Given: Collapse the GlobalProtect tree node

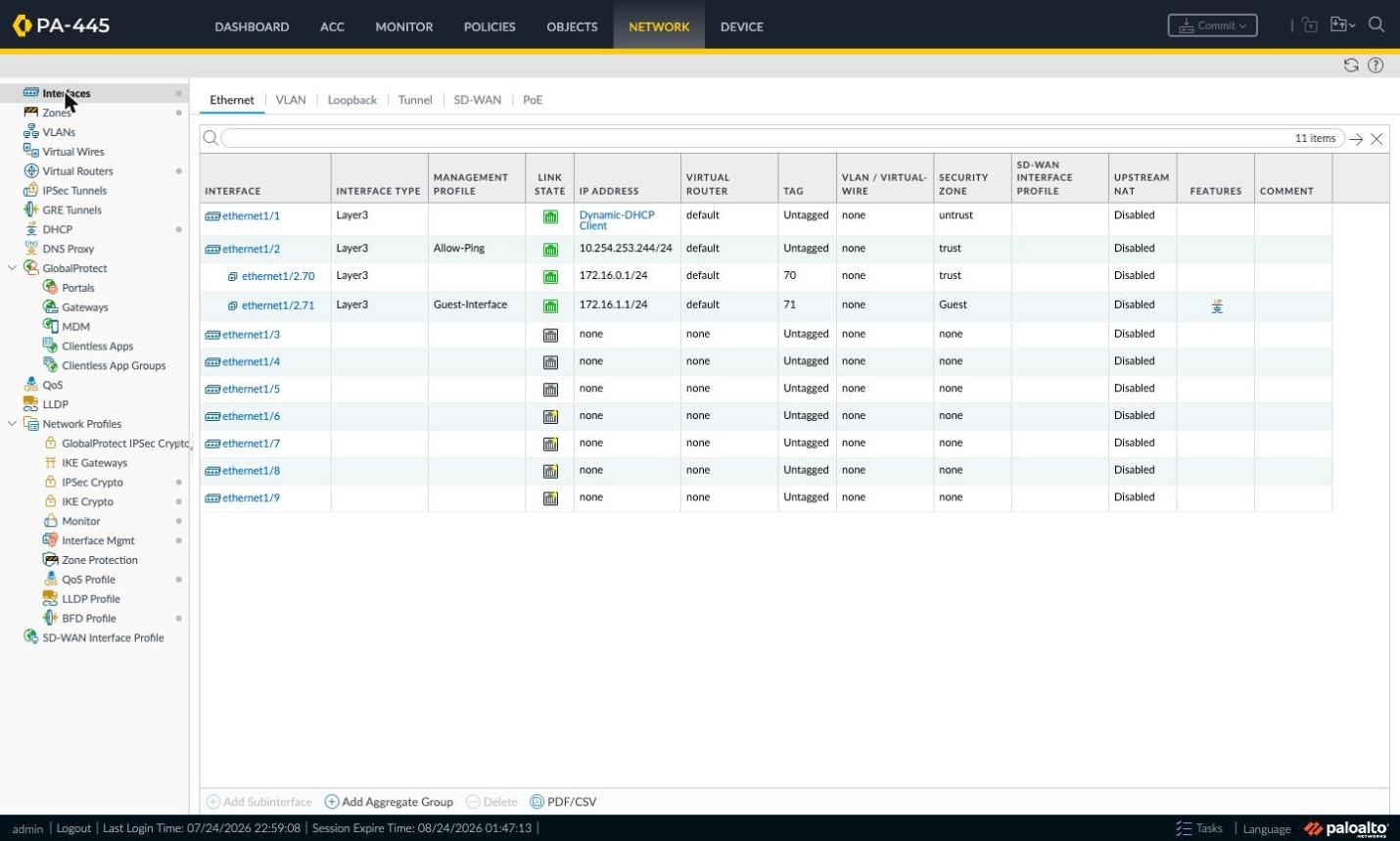Looking at the screenshot, I should click(x=12, y=268).
